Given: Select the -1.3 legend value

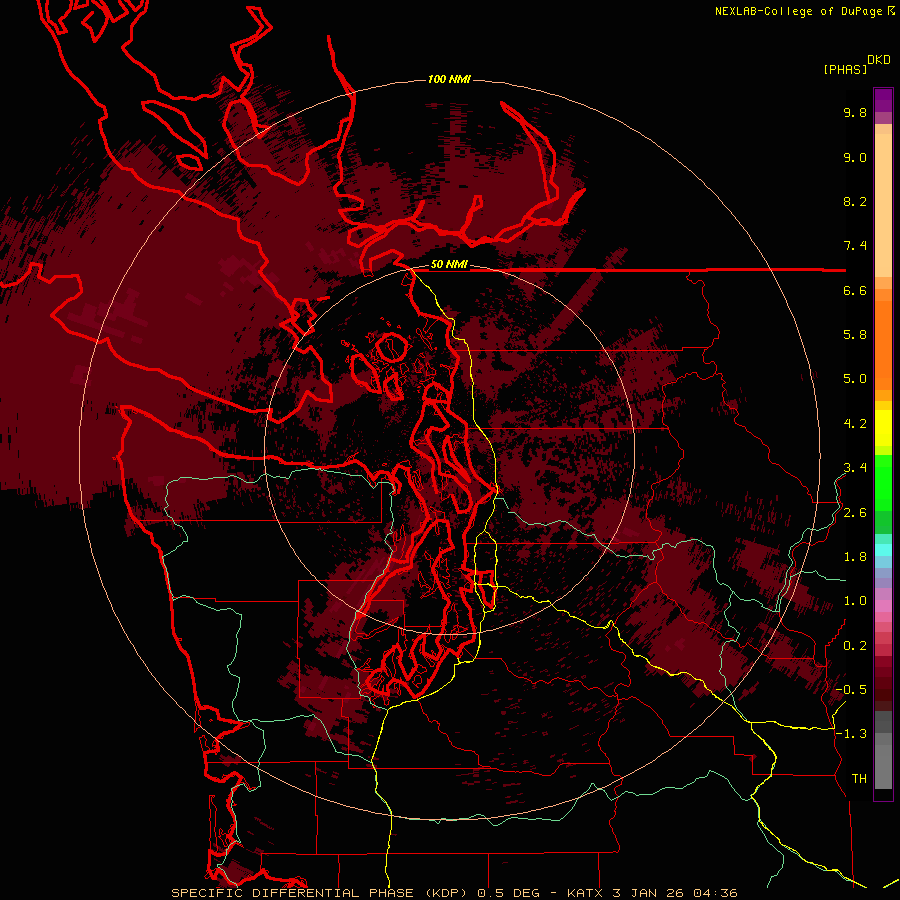Looking at the screenshot, I should pos(851,734).
